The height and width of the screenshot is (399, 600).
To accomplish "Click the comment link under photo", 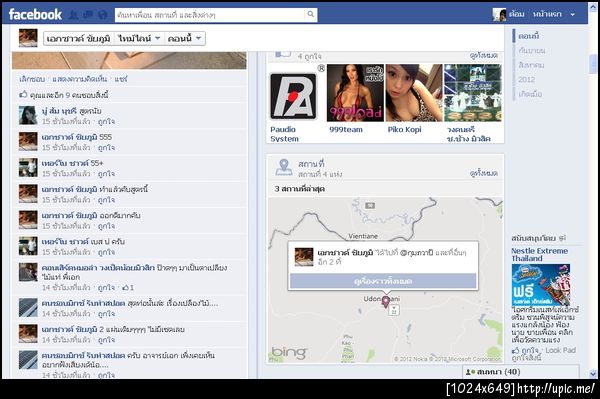I will click(x=79, y=79).
